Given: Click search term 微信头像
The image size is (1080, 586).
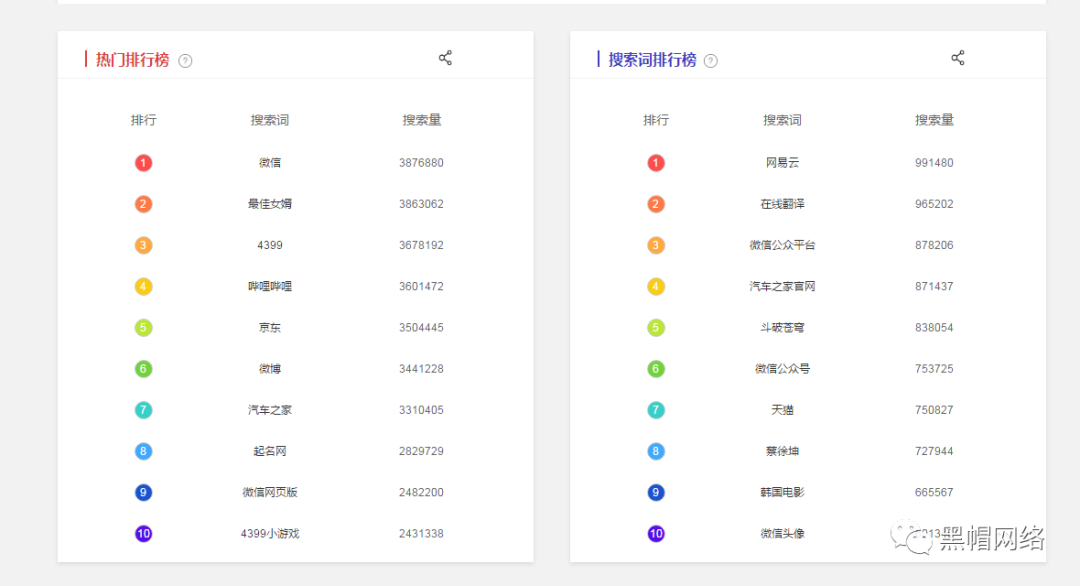Looking at the screenshot, I should [x=782, y=534].
